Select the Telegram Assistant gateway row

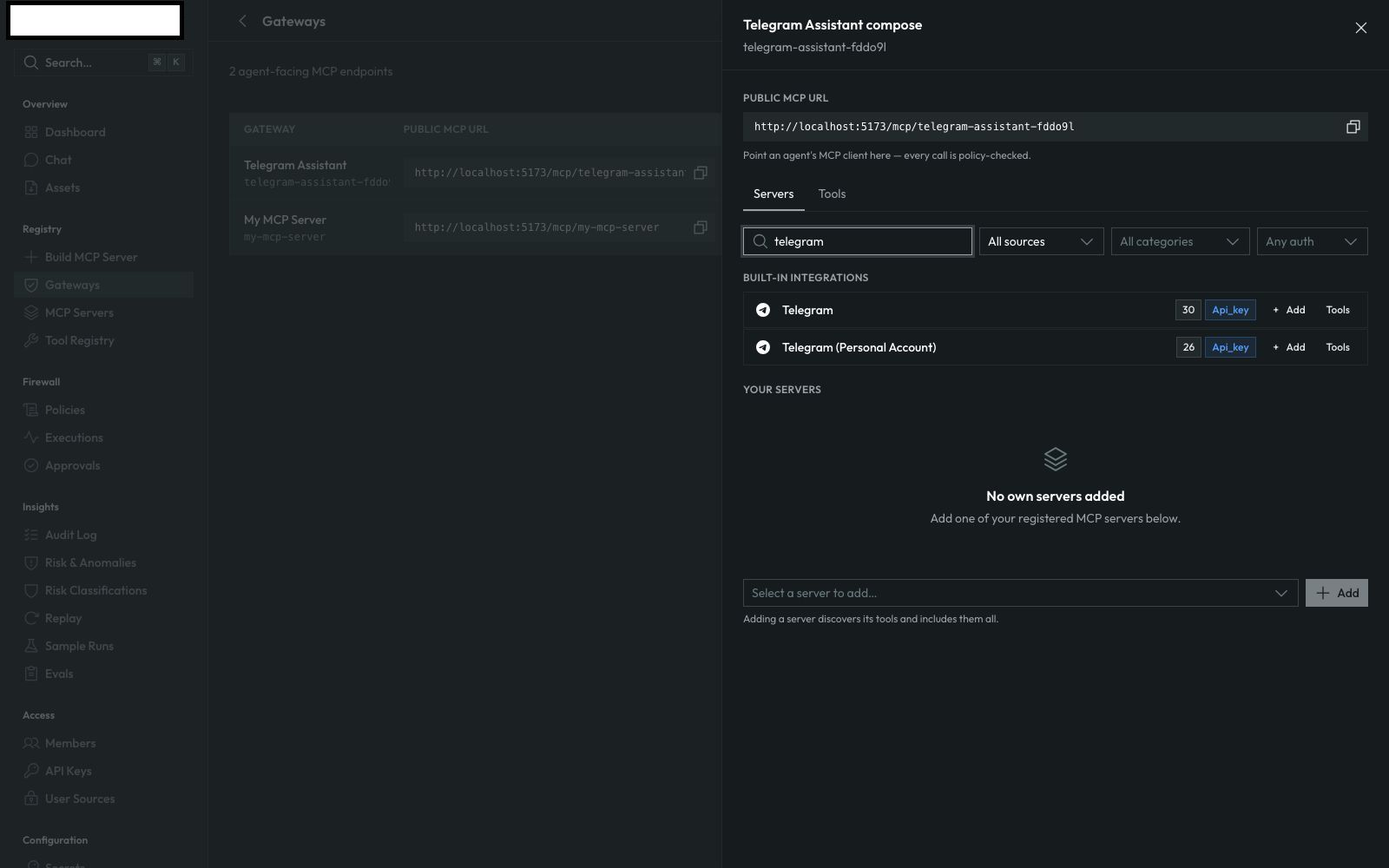coord(475,173)
